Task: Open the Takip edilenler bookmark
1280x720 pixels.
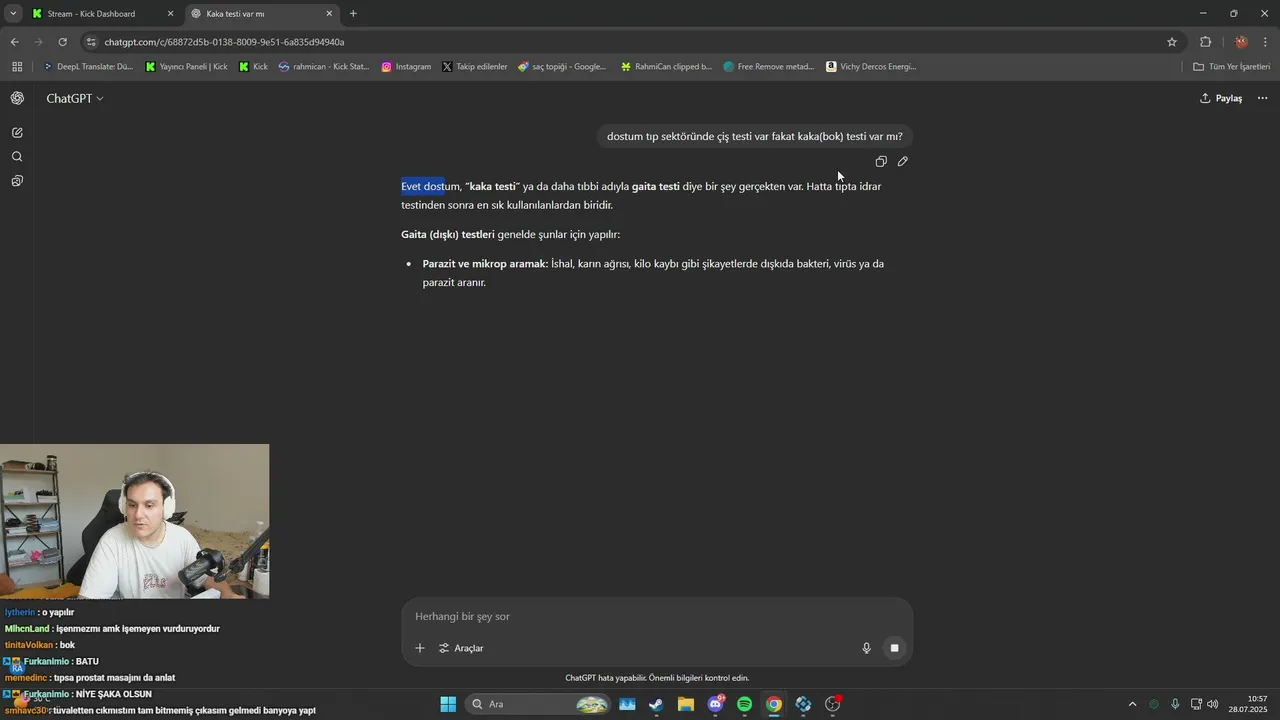Action: pos(474,67)
